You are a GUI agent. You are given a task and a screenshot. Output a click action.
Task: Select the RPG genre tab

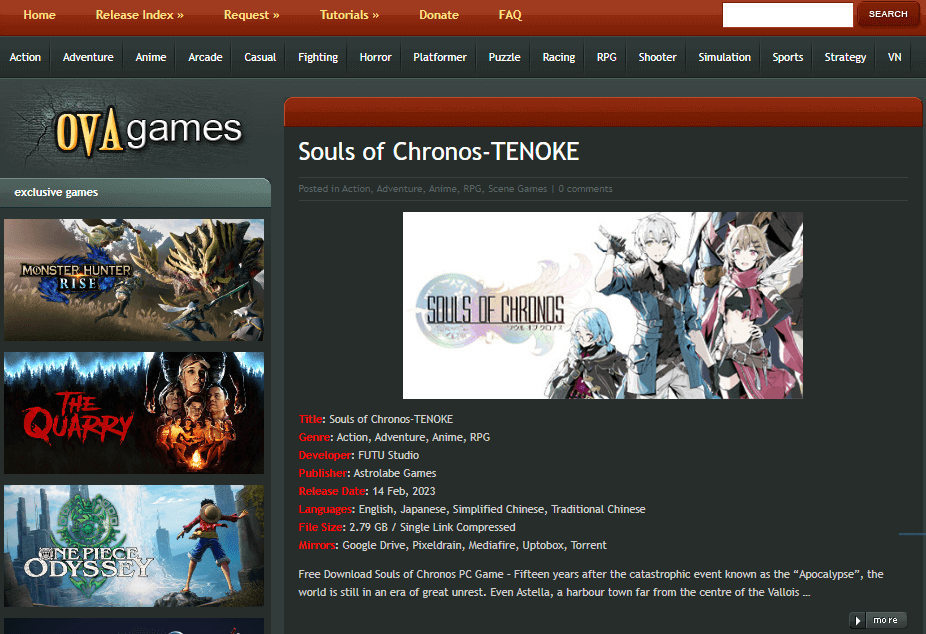[x=606, y=57]
